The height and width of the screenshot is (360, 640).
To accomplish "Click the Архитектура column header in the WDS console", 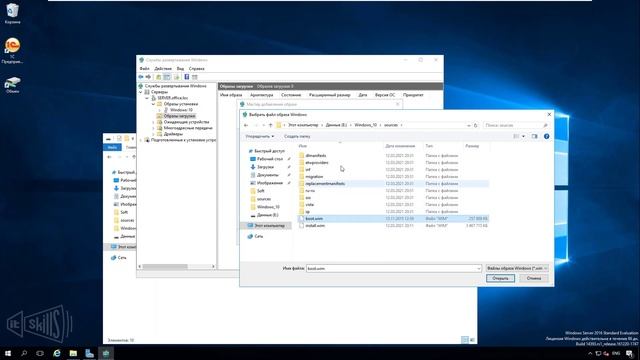I will (x=262, y=95).
